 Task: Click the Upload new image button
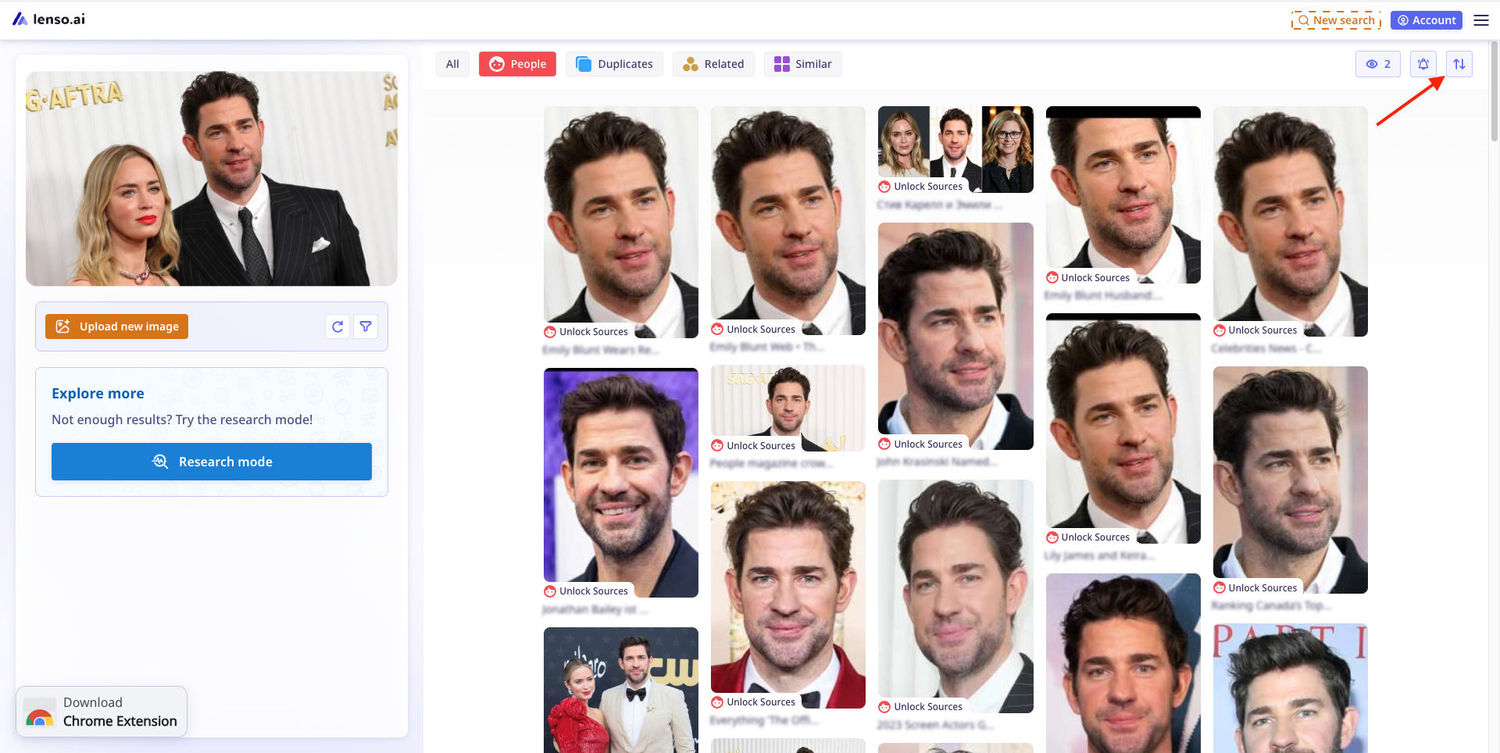(117, 326)
